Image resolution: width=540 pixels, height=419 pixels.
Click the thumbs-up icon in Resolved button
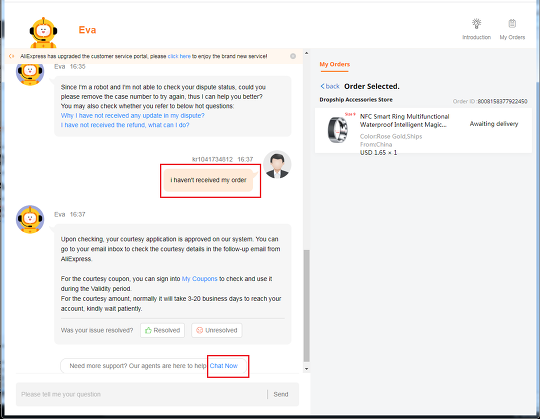[x=148, y=330]
